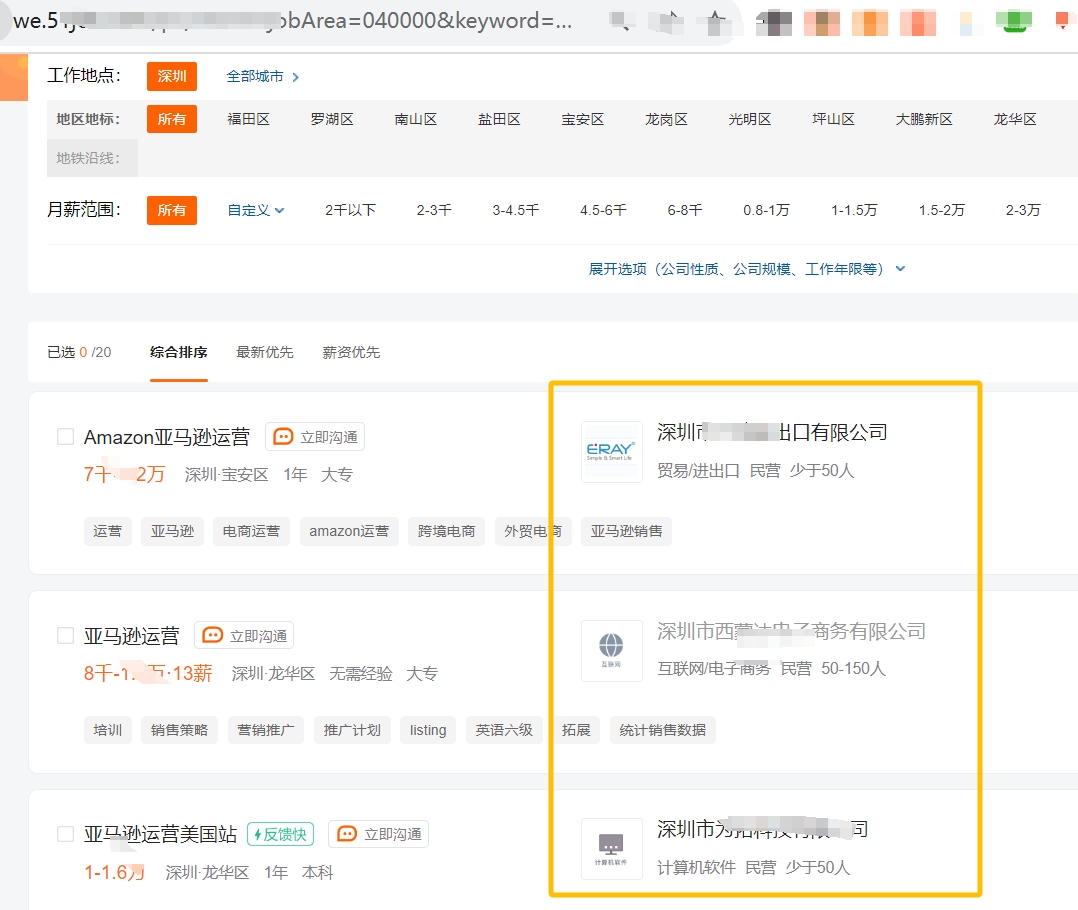This screenshot has height=910, width=1078.
Task: Switch to the 综合排序 sort tab
Action: pos(179,352)
